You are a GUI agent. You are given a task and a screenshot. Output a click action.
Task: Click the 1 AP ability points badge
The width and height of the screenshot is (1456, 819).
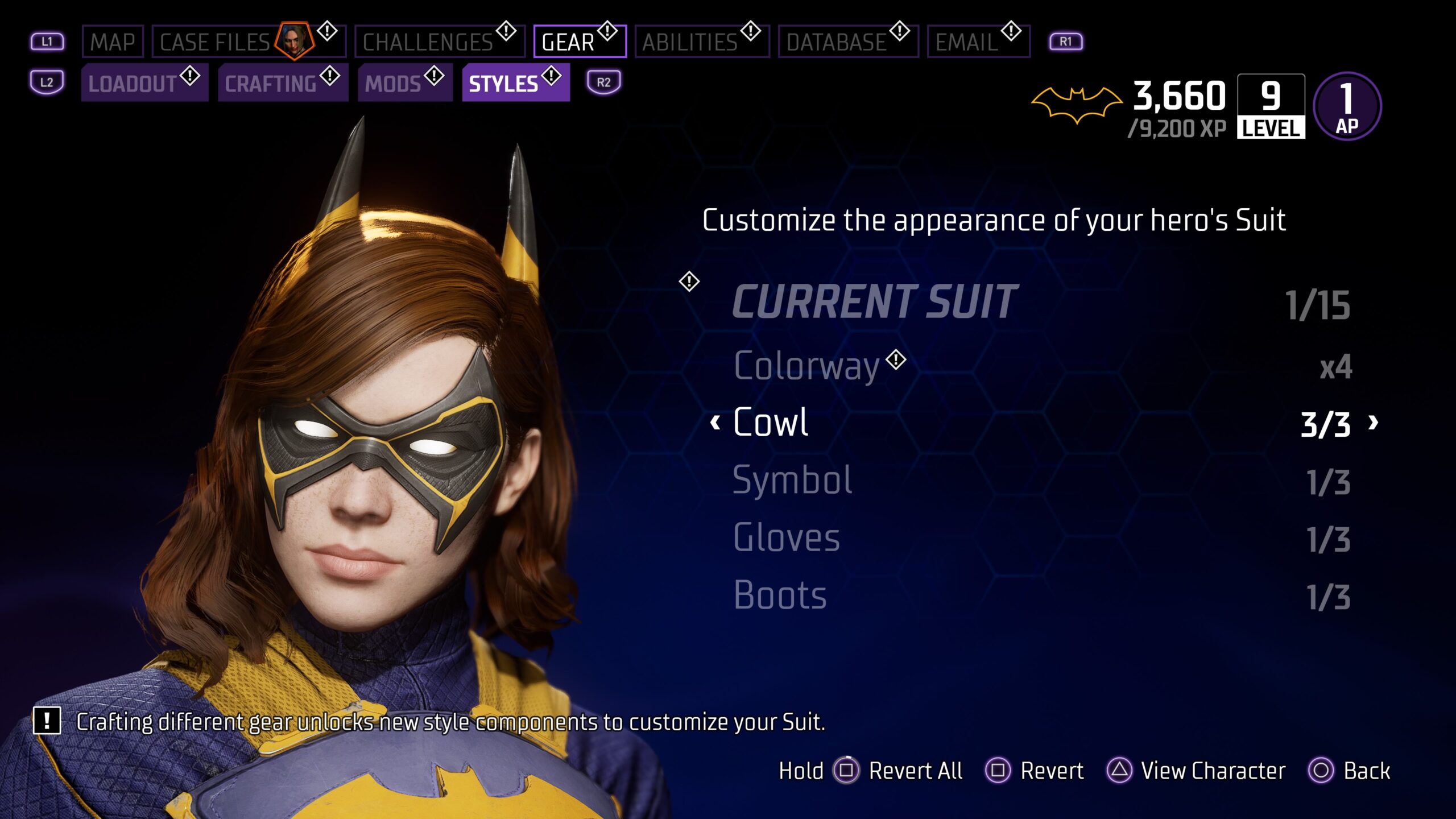[1346, 106]
